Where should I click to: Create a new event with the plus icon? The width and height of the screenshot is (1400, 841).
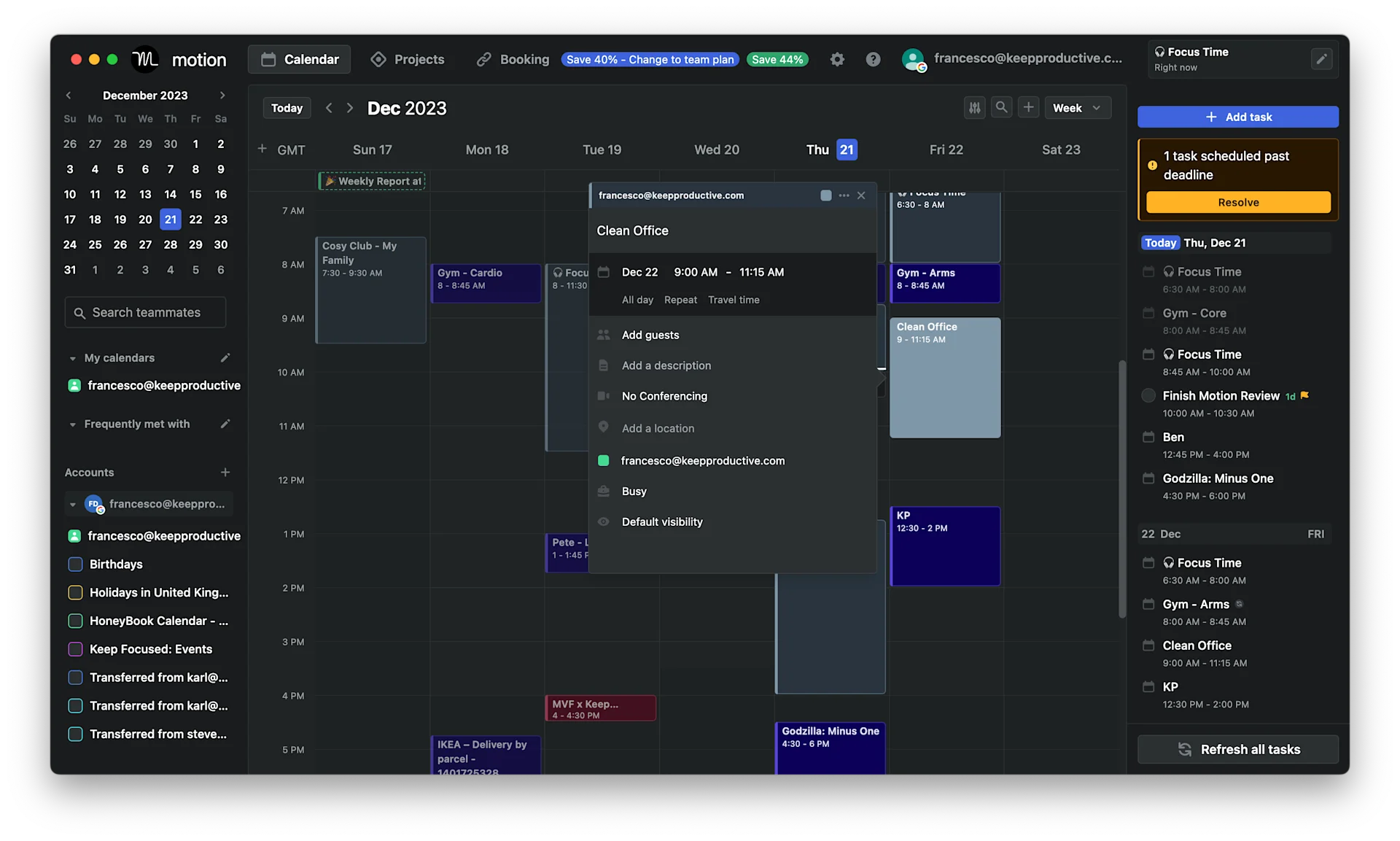pyautogui.click(x=1029, y=107)
